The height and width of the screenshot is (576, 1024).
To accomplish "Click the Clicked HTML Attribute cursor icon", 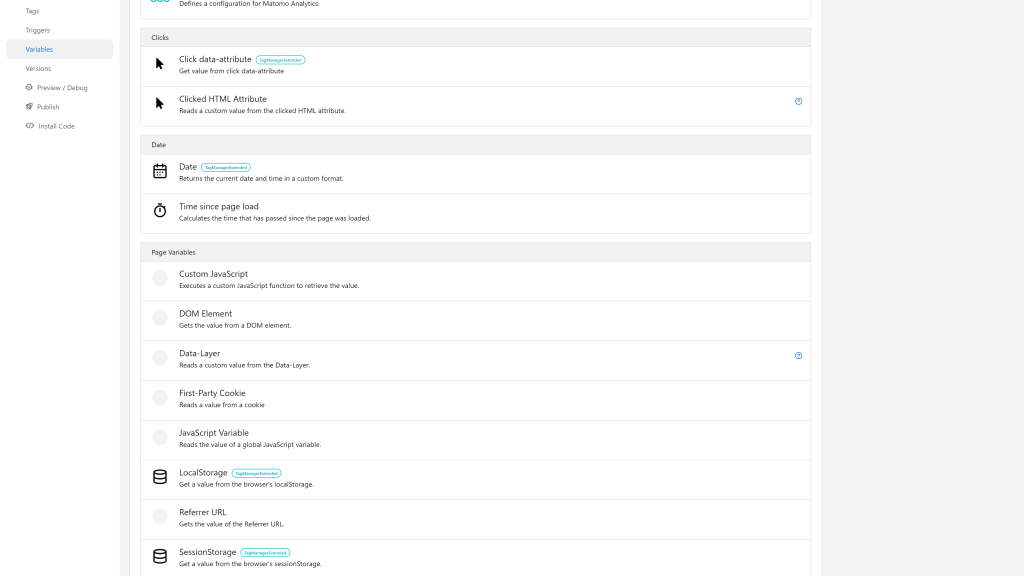I will [x=159, y=103].
